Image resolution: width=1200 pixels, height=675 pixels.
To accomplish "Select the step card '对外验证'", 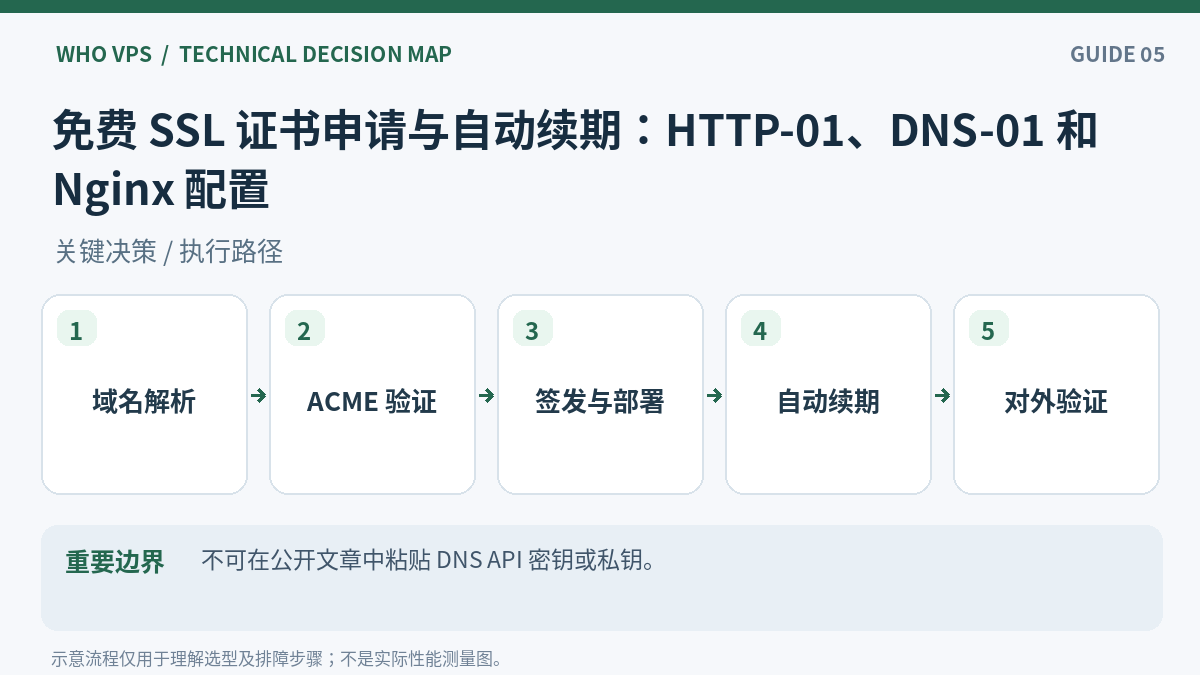I will click(1056, 394).
